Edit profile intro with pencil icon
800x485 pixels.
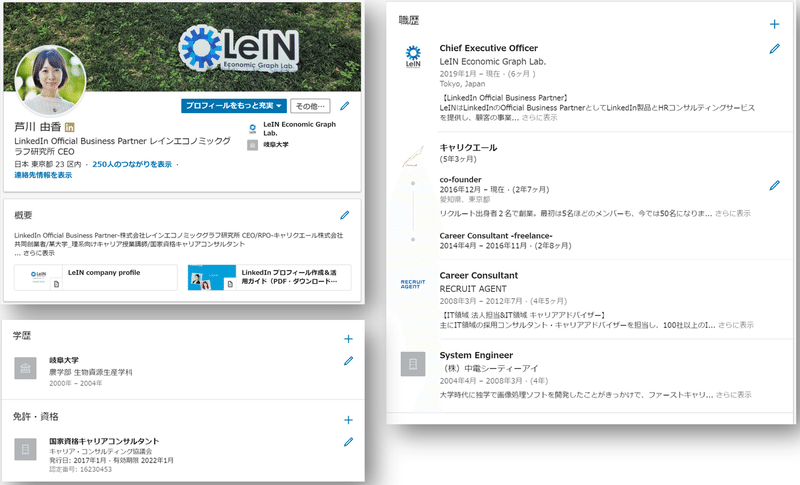[345, 106]
